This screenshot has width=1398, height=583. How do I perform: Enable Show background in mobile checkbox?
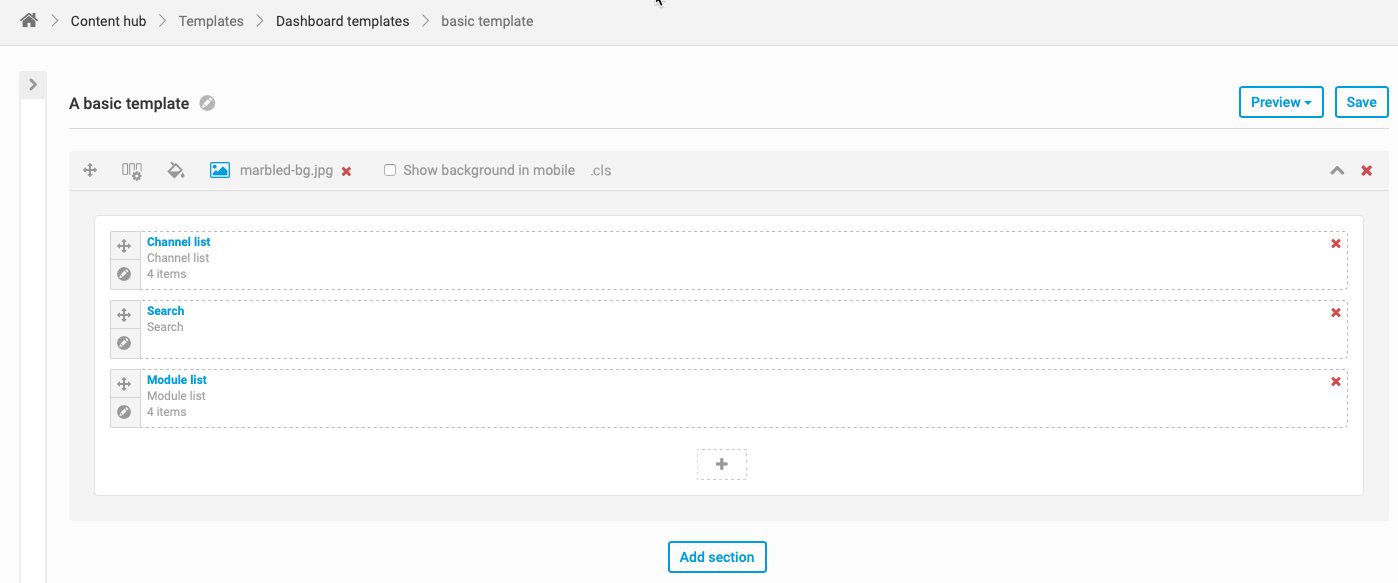(390, 170)
